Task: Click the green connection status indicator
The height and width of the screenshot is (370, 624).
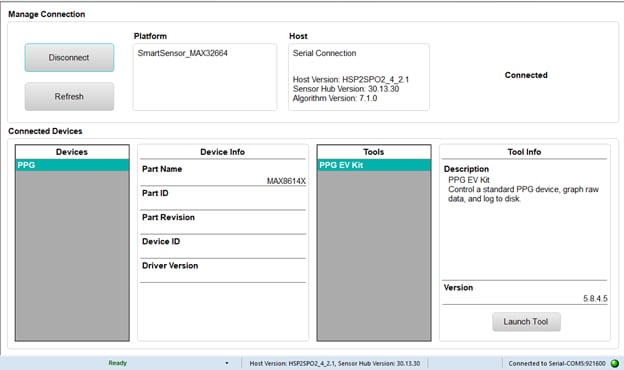Action: pyautogui.click(x=615, y=363)
